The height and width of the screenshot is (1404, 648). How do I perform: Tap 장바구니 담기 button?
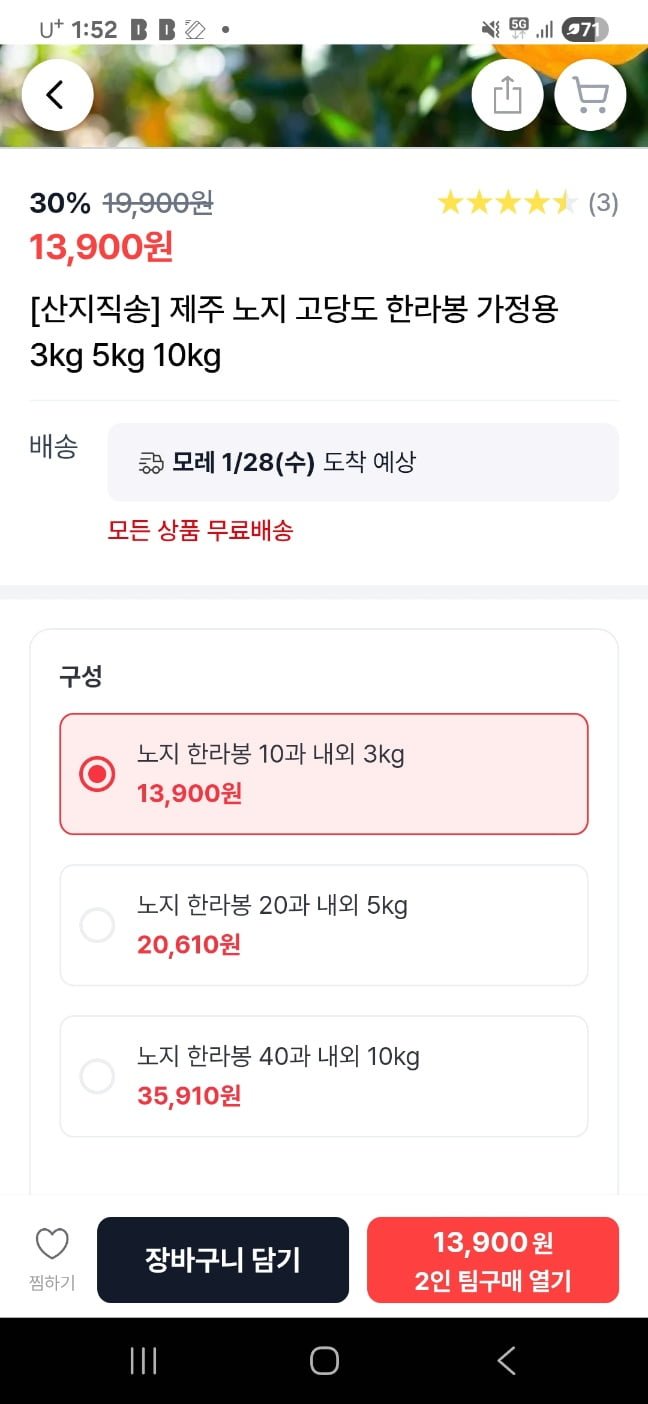(x=223, y=1260)
